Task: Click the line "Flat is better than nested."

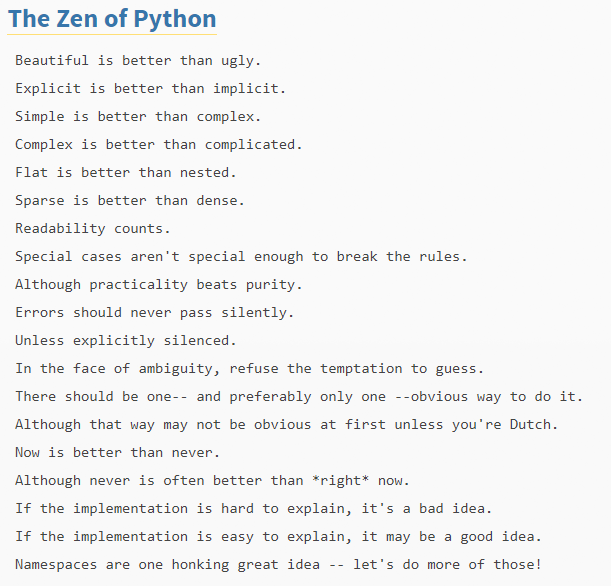Action: pyautogui.click(x=126, y=172)
